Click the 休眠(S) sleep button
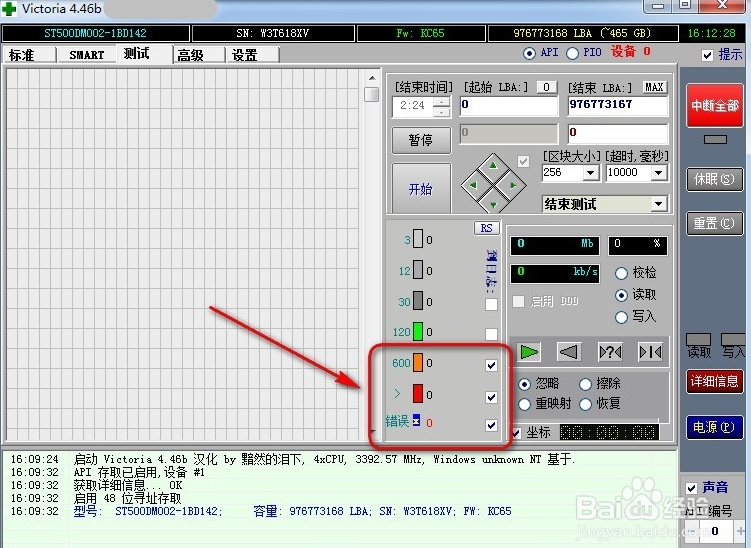751x548 pixels. coord(714,179)
